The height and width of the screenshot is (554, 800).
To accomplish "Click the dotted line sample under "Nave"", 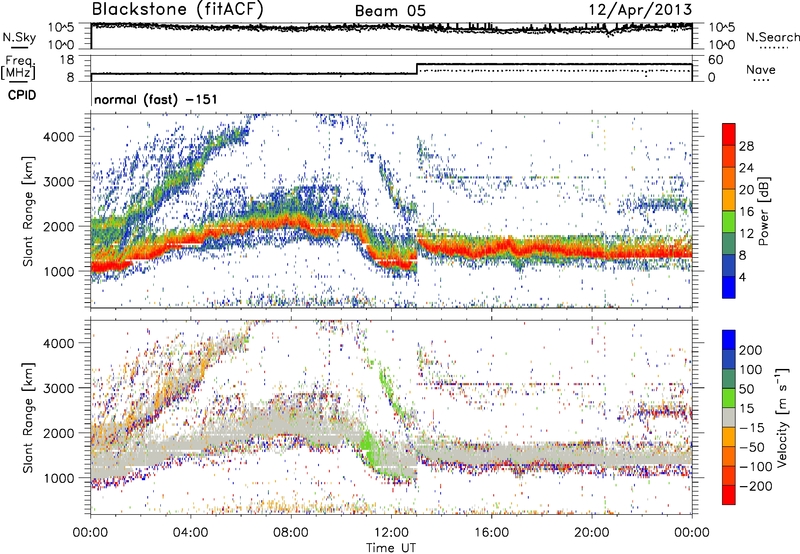I will tap(761, 81).
